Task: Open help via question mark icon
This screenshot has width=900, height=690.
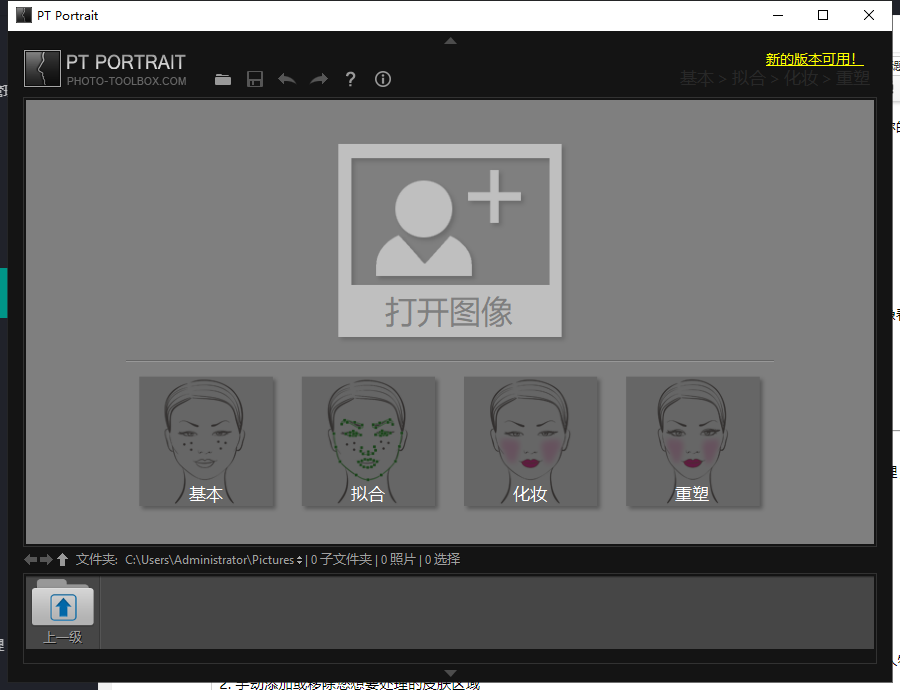Action: point(350,80)
